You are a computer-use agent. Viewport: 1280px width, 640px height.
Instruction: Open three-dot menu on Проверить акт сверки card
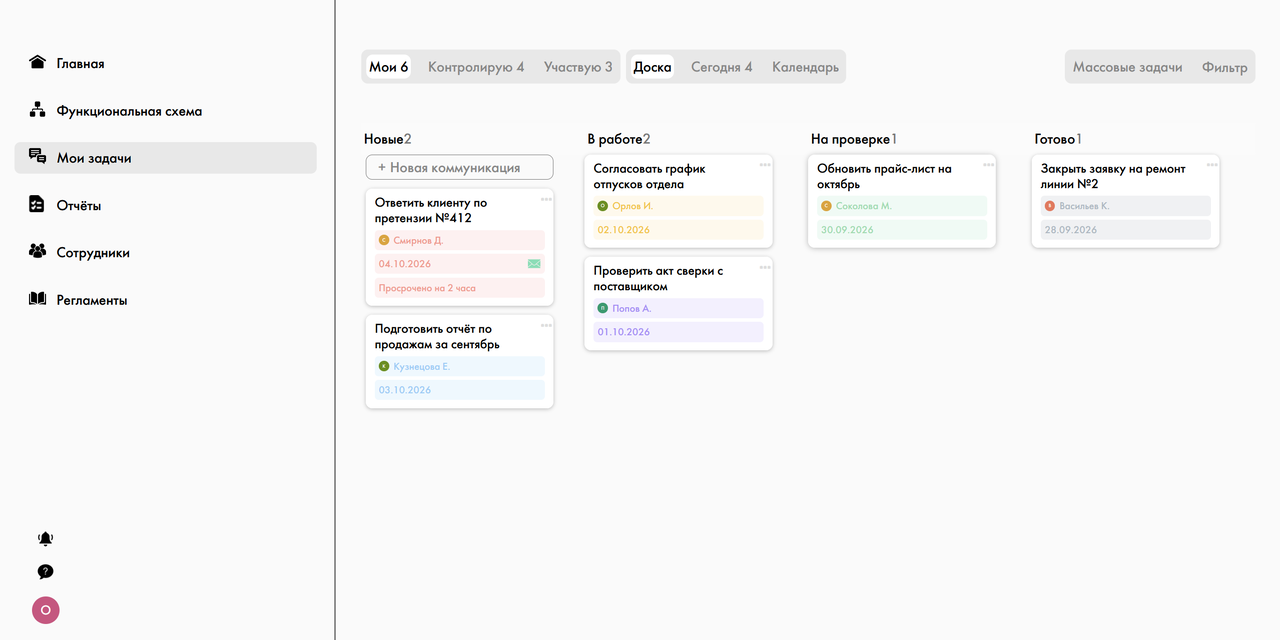coord(765,267)
